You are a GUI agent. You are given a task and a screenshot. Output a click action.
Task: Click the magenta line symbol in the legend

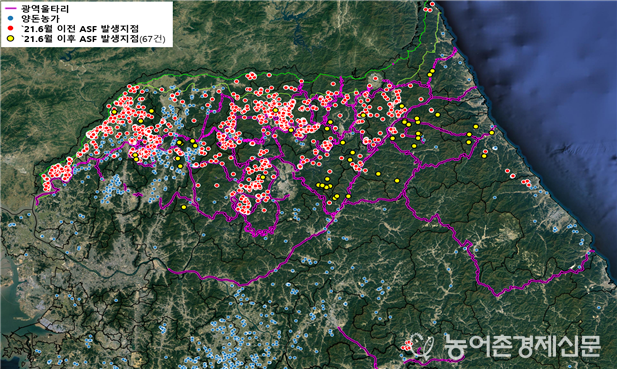click(11, 9)
